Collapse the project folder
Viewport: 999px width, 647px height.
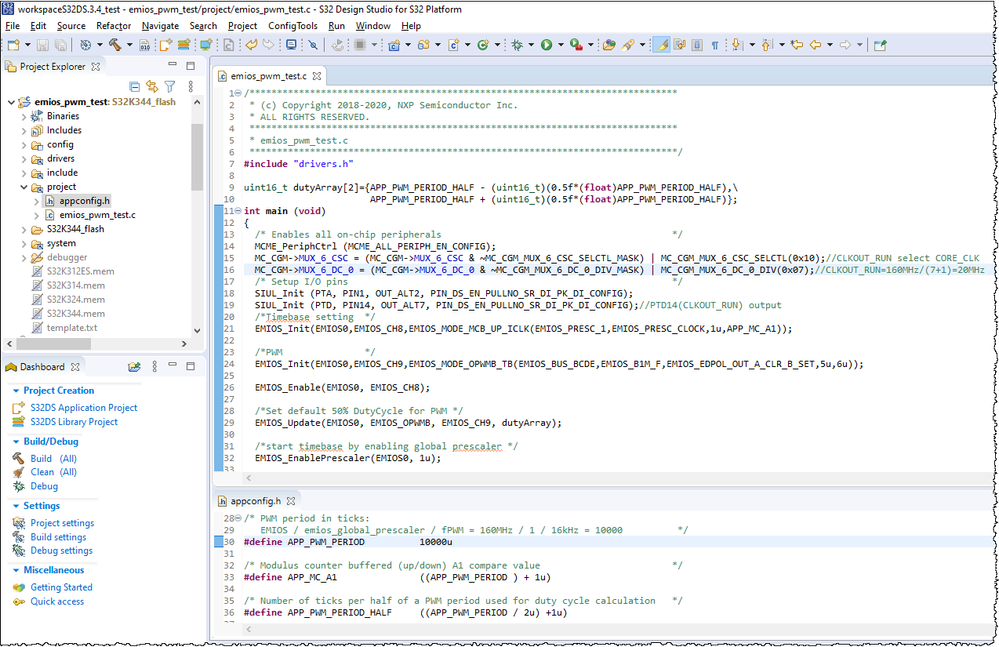pyautogui.click(x=24, y=187)
